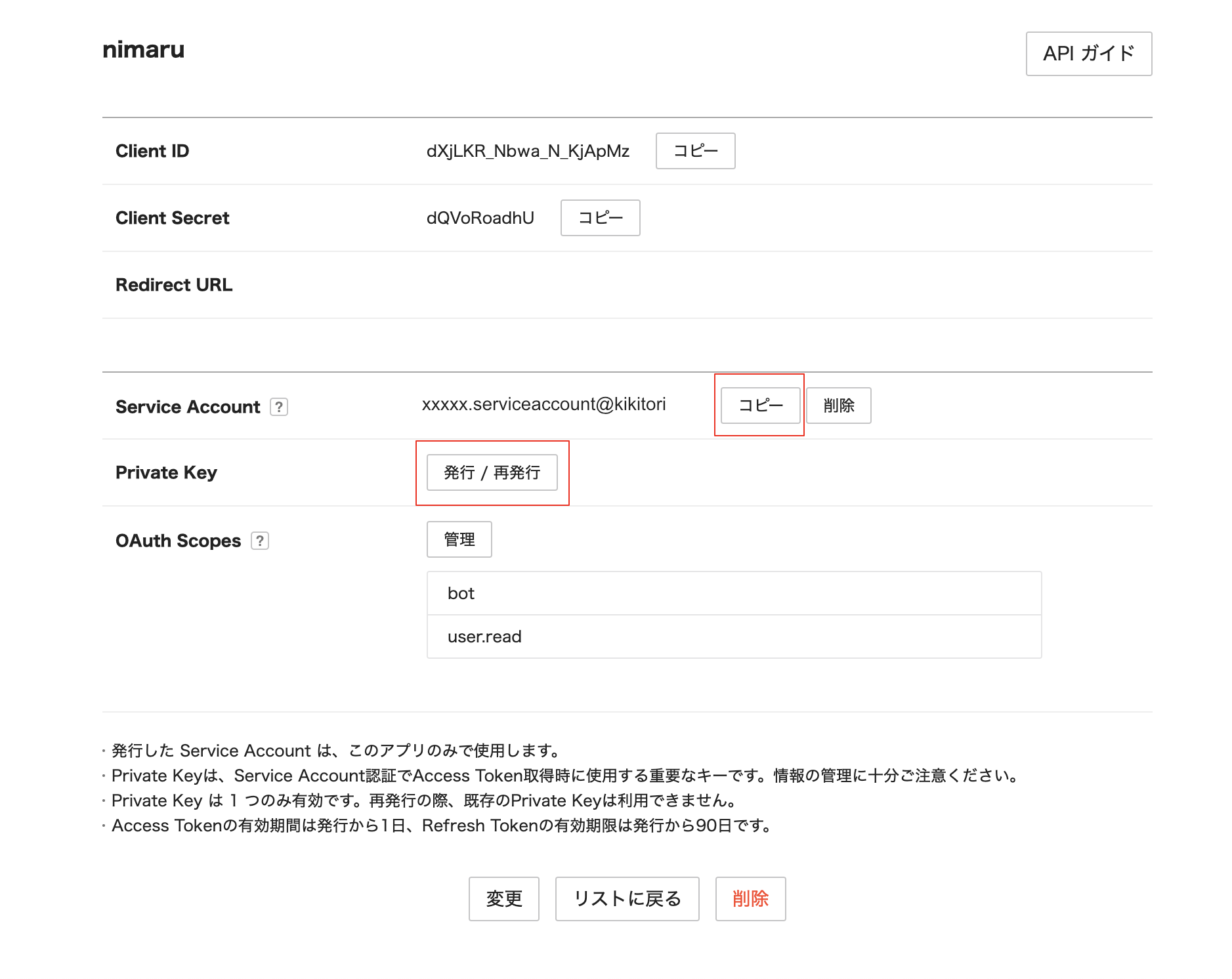Delete the Service Account

(x=838, y=406)
